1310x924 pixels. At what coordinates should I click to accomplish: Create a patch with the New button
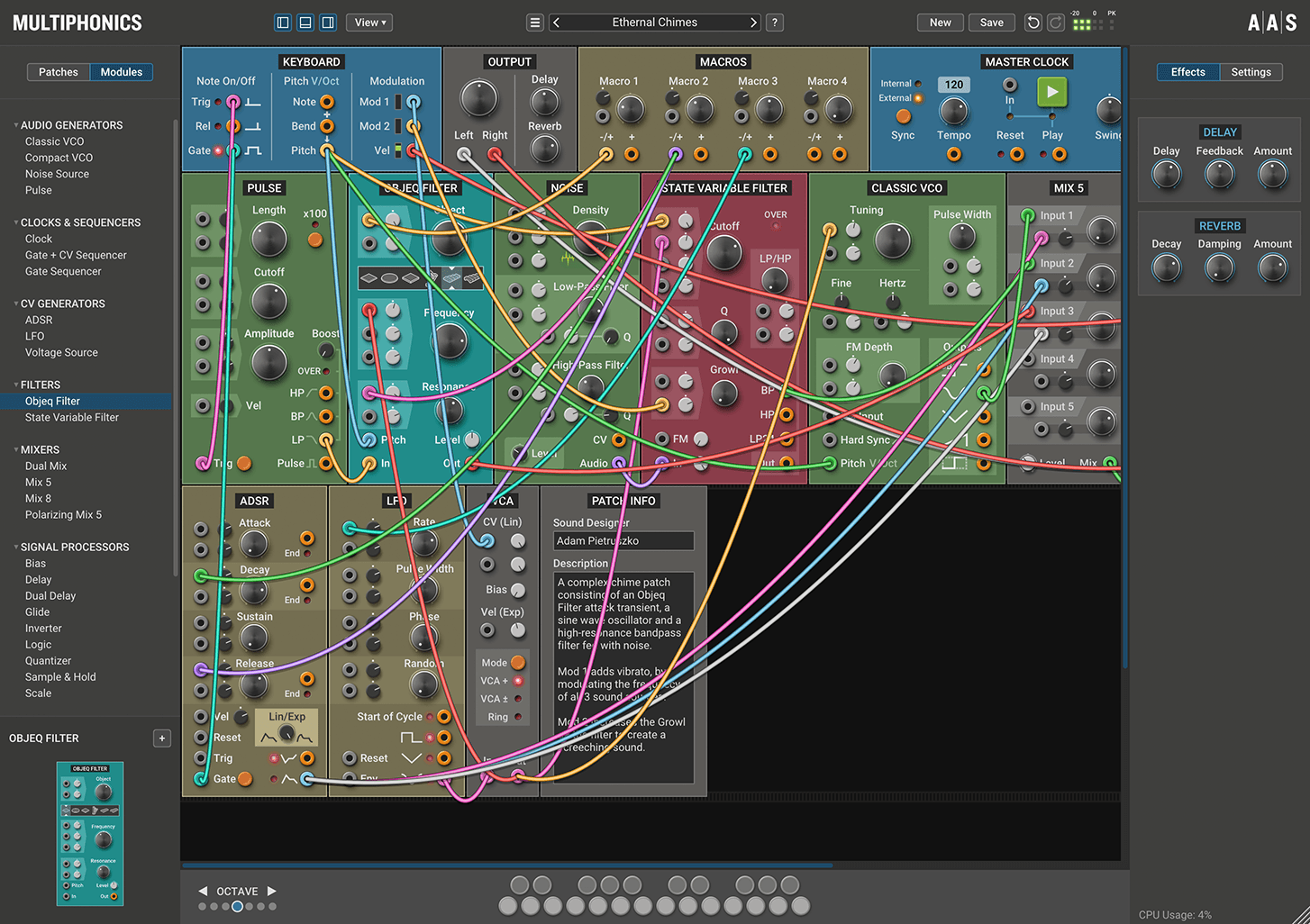(x=940, y=22)
